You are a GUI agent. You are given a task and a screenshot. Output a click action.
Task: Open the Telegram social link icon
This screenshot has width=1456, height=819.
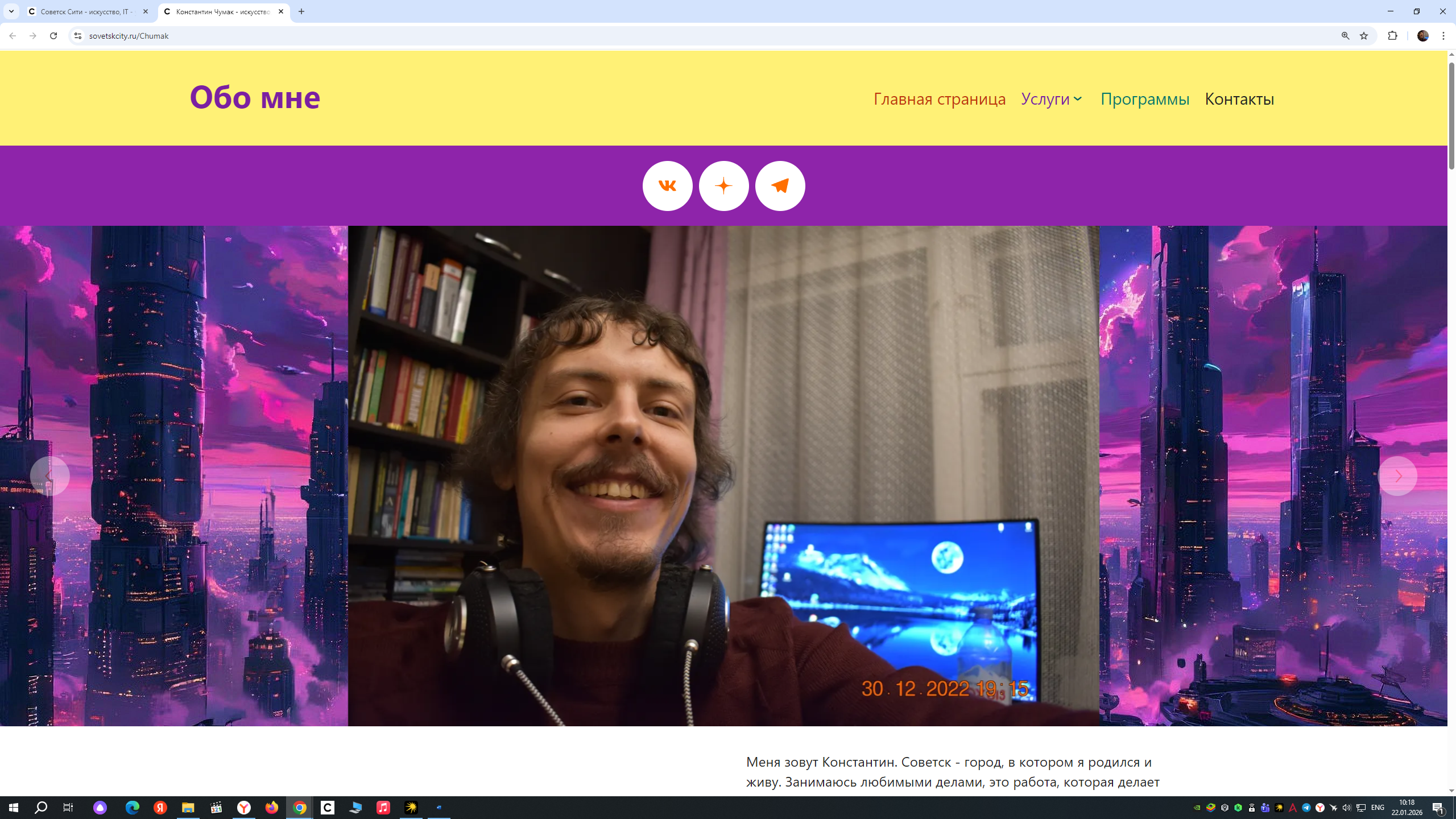[x=780, y=186]
